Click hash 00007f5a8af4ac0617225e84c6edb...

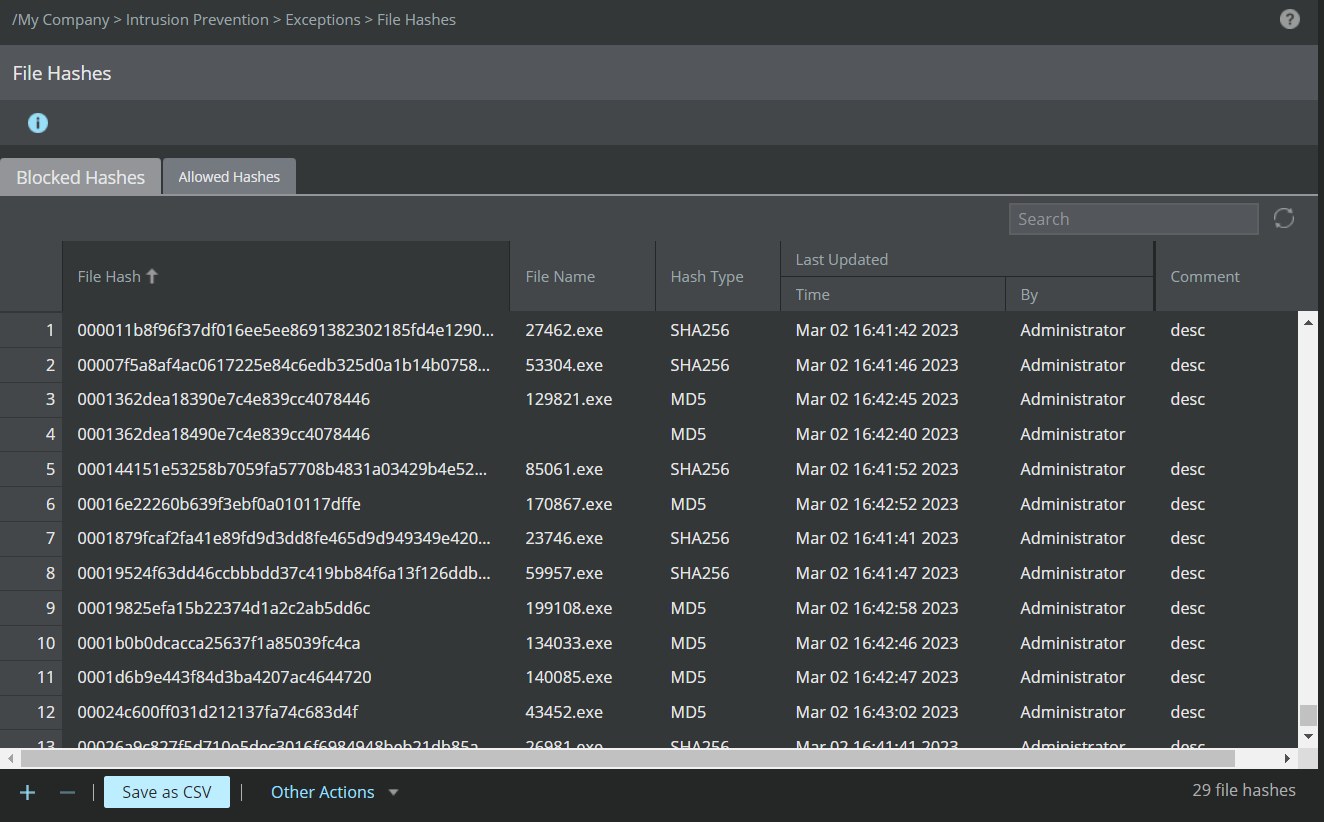[x=285, y=365]
